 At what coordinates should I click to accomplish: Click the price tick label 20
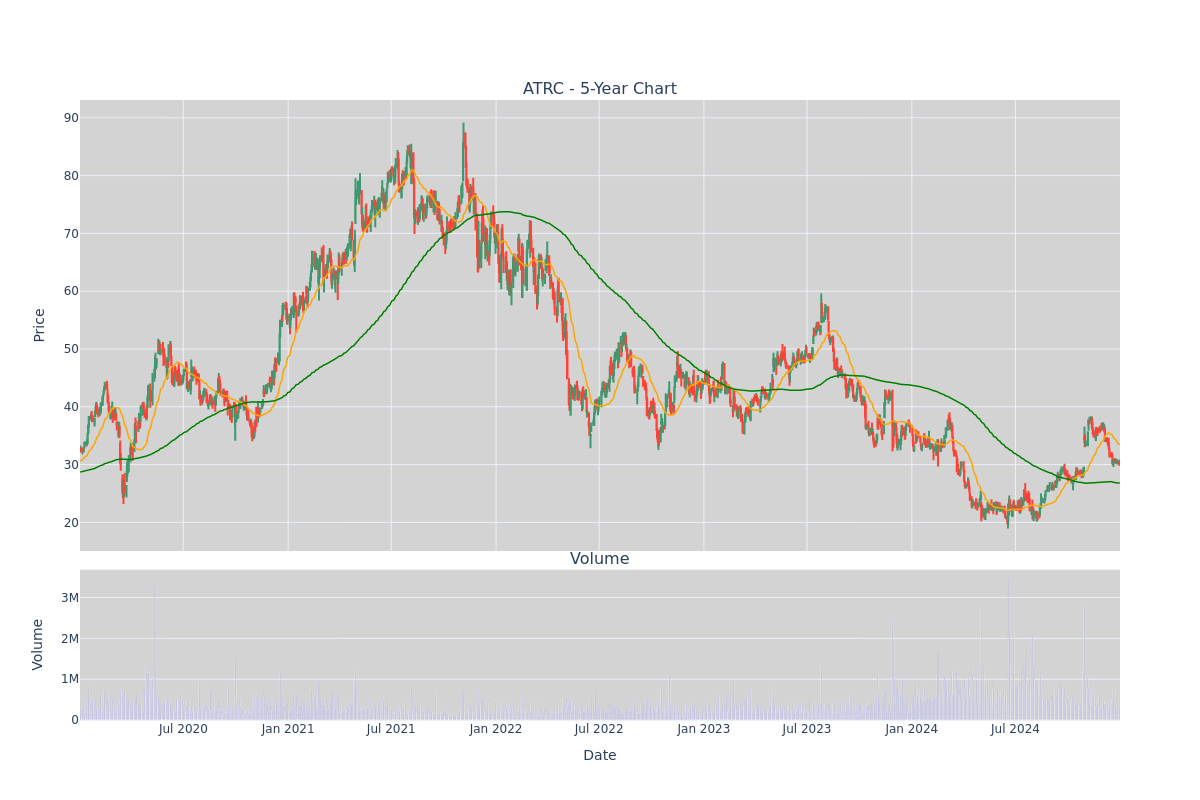coord(72,523)
